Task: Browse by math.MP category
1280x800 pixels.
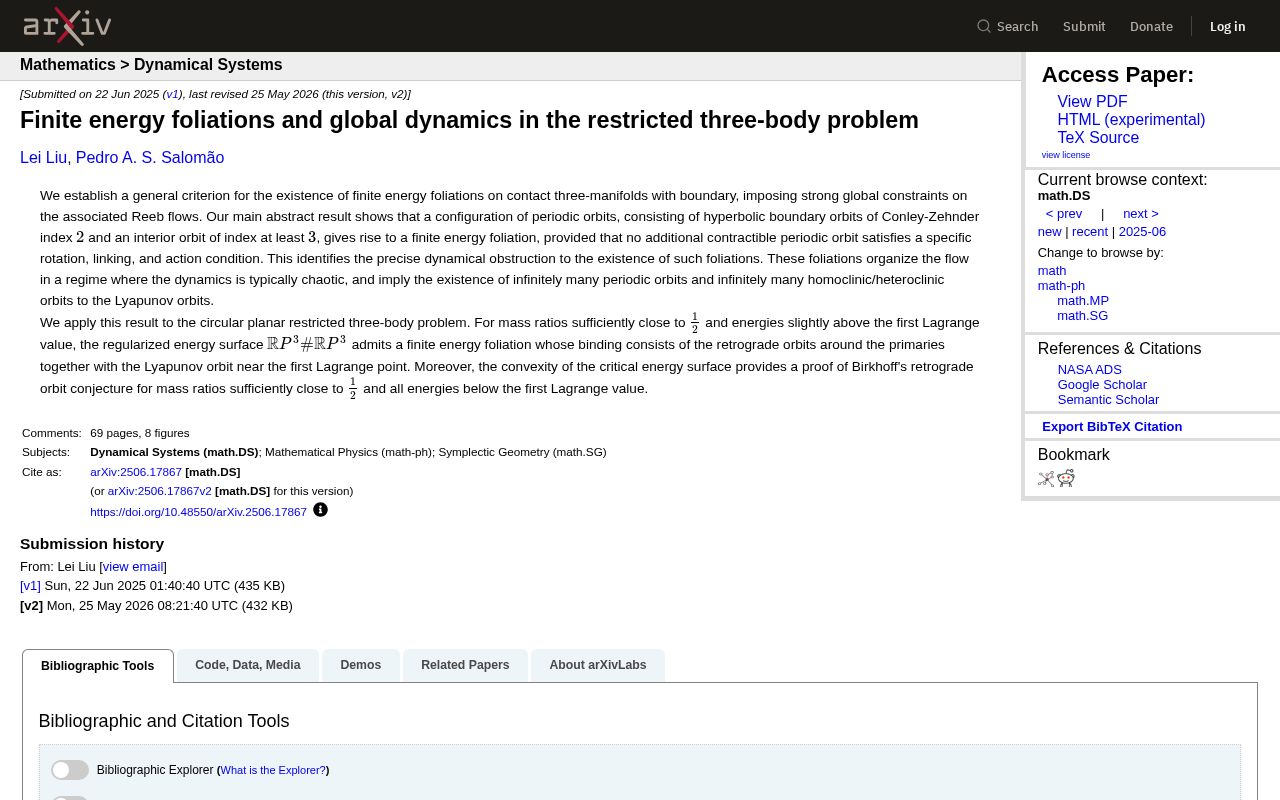Action: (1083, 301)
